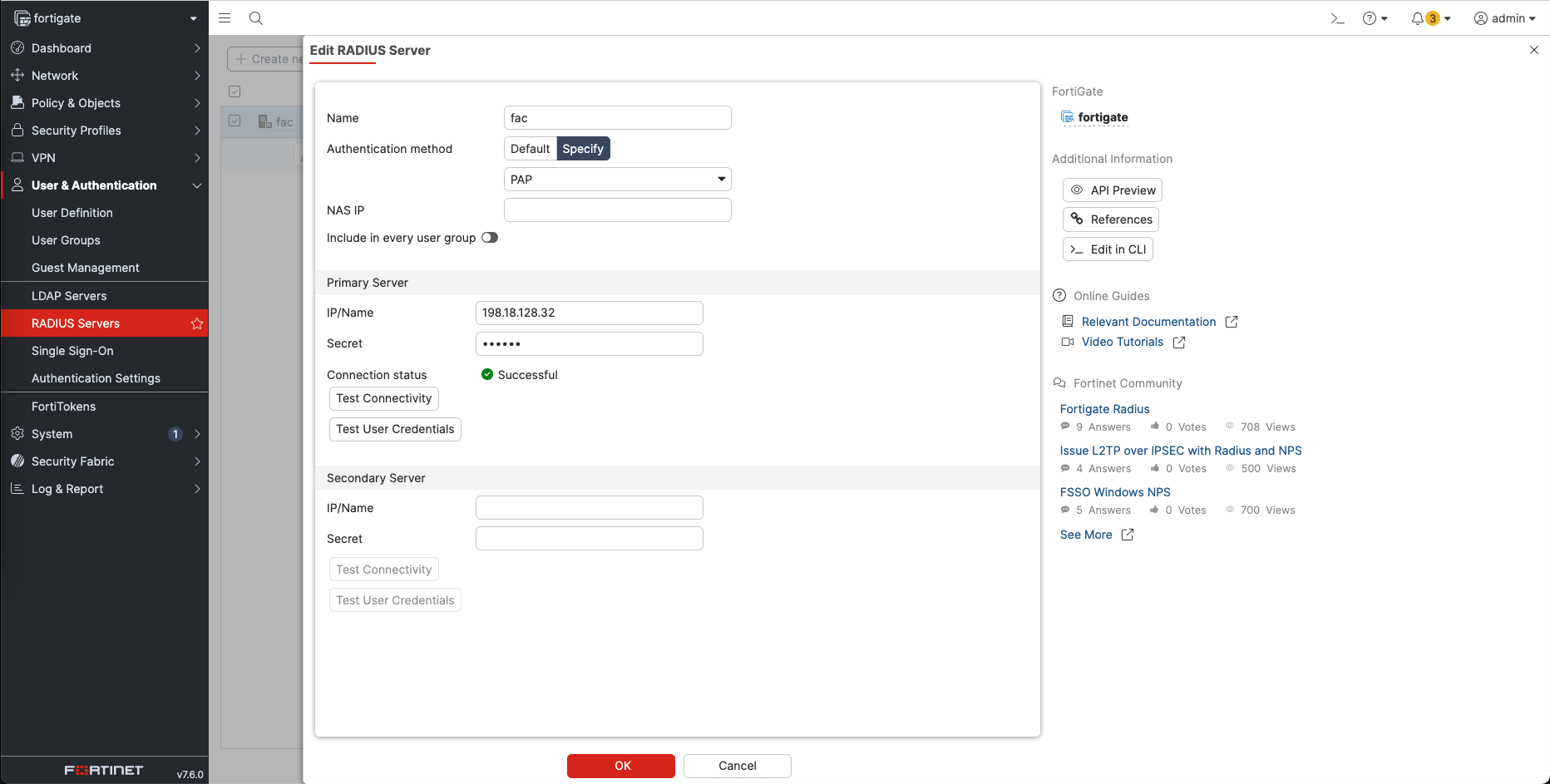The image size is (1550, 784).
Task: Uncheck the fac row checkbox
Action: 234,121
